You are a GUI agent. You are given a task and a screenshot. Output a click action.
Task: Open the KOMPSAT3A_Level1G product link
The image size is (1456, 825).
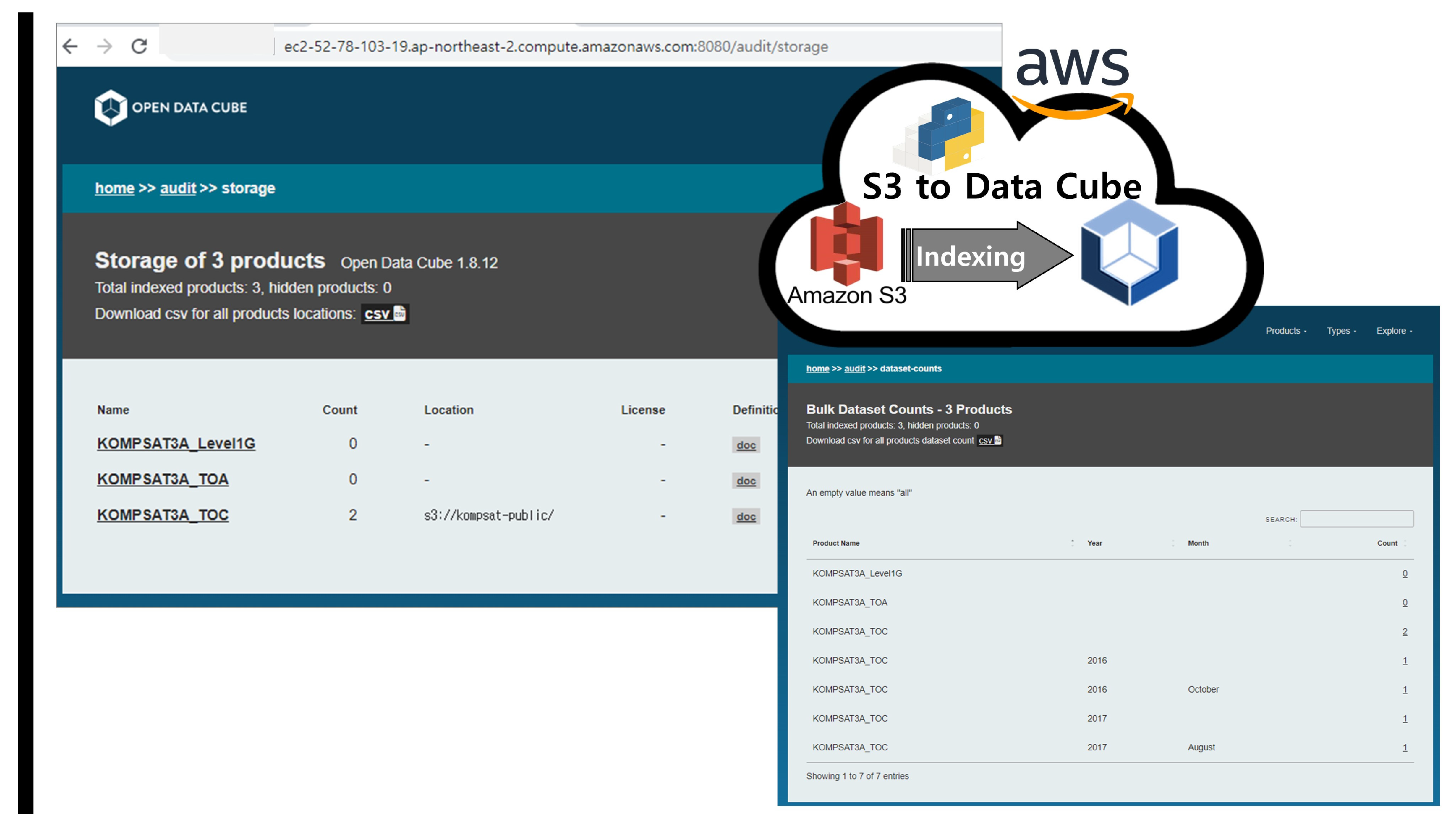(176, 444)
